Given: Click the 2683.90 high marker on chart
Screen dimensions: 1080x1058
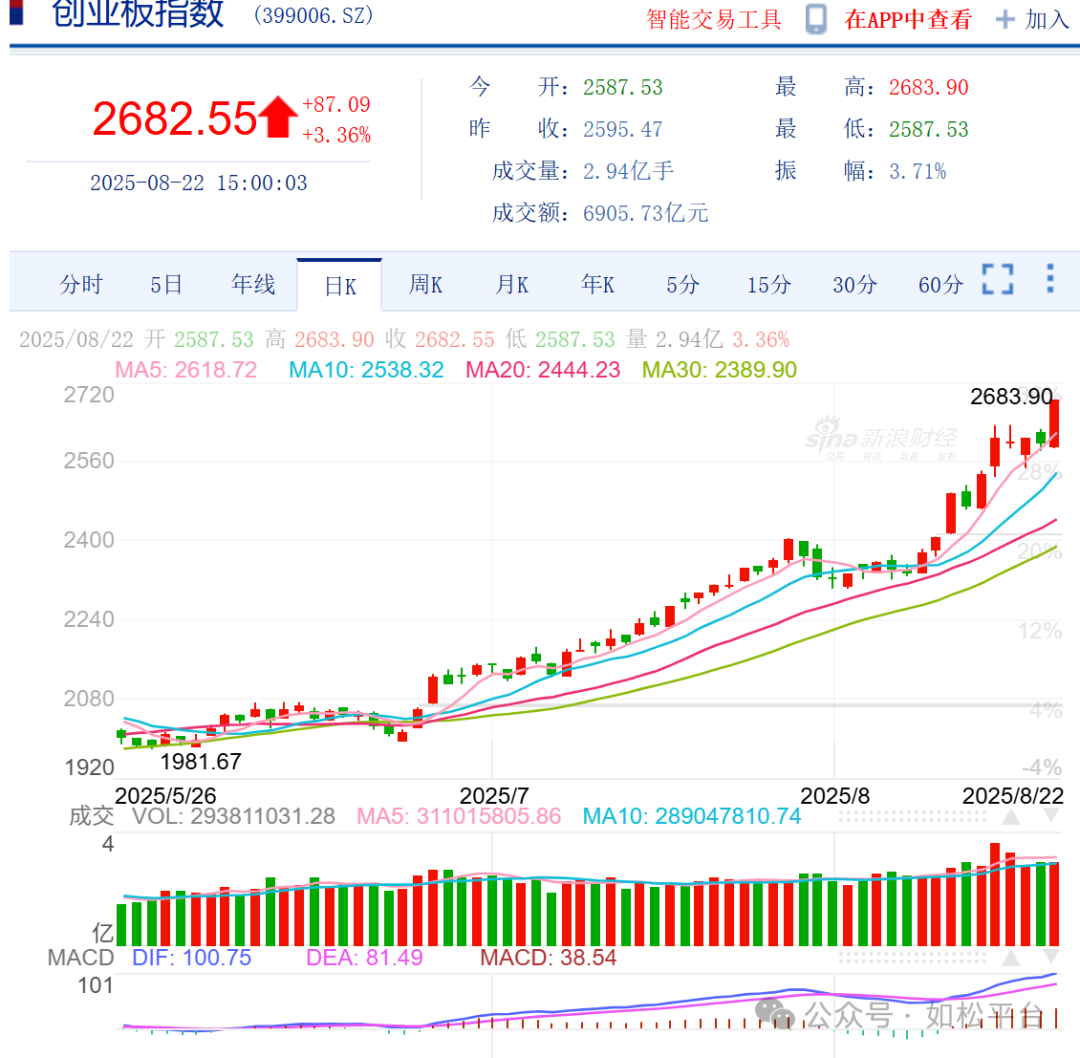Looking at the screenshot, I should (1011, 397).
